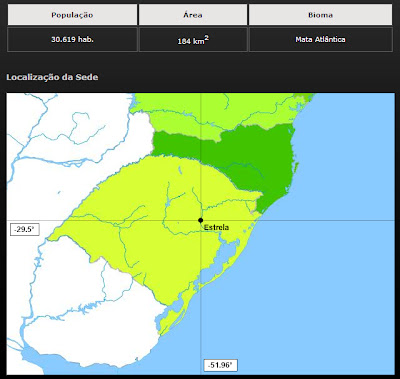Click the 30.619 hab. population value
400x379 pixels.
pos(72,39)
